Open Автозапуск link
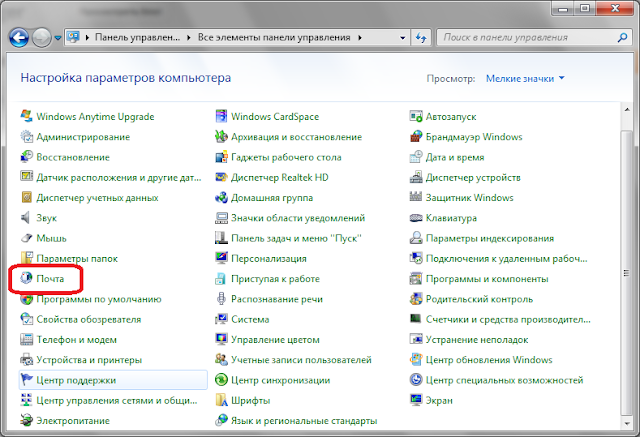Viewport: 640px width, 437px height. pyautogui.click(x=451, y=117)
